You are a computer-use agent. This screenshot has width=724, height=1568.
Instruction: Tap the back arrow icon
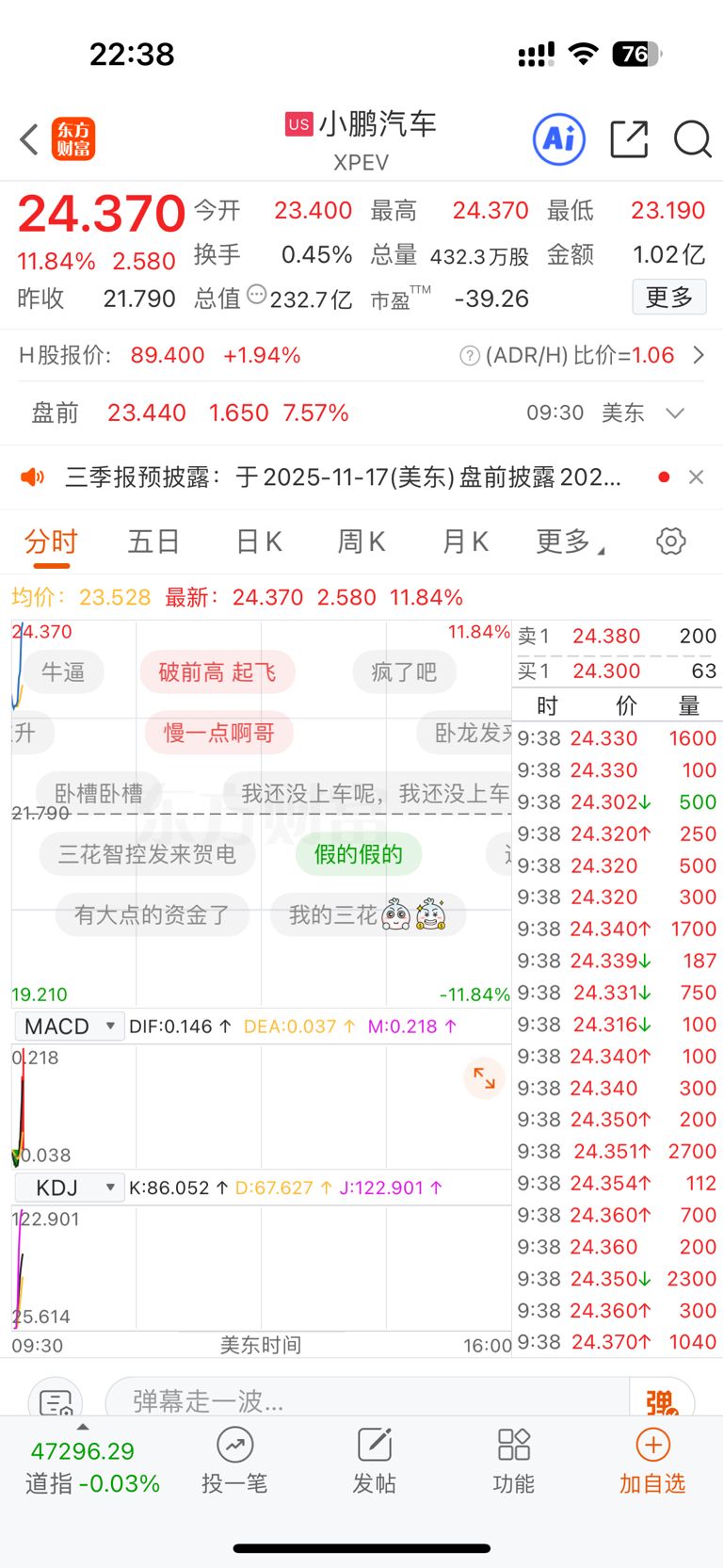coord(29,139)
